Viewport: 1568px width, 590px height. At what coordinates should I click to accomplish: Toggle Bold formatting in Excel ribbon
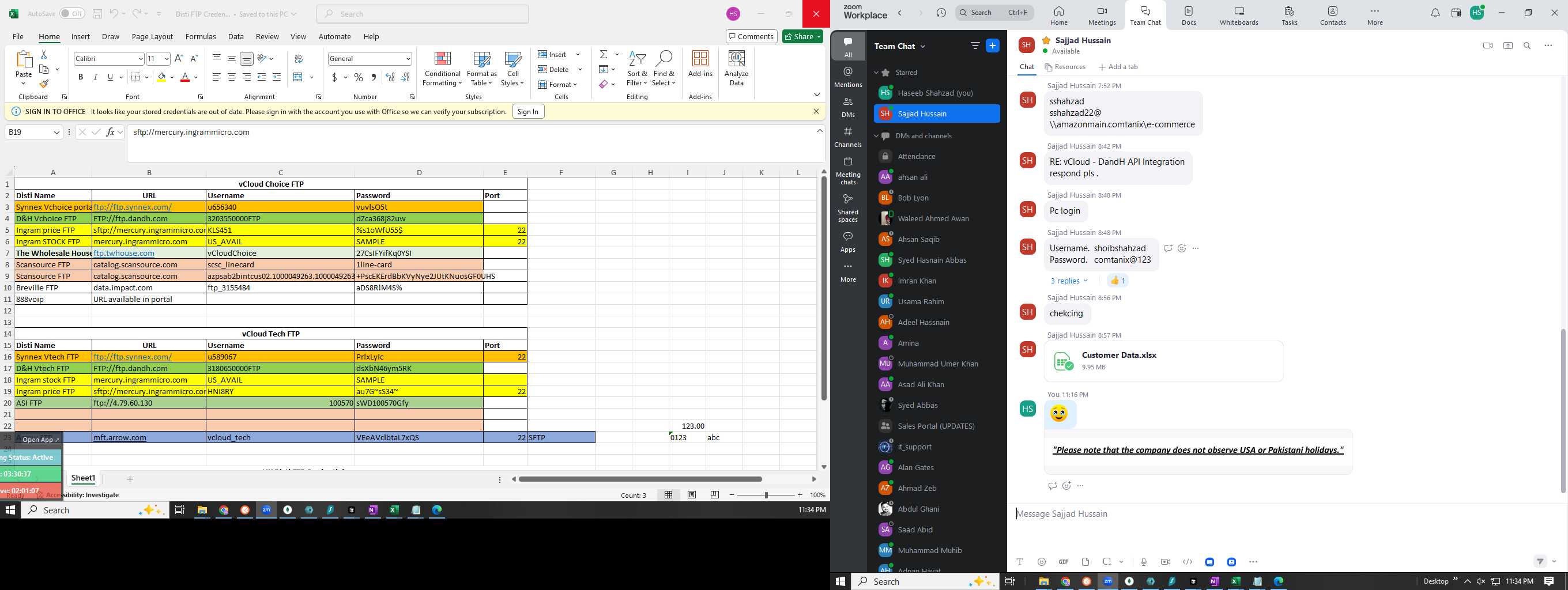pos(80,77)
